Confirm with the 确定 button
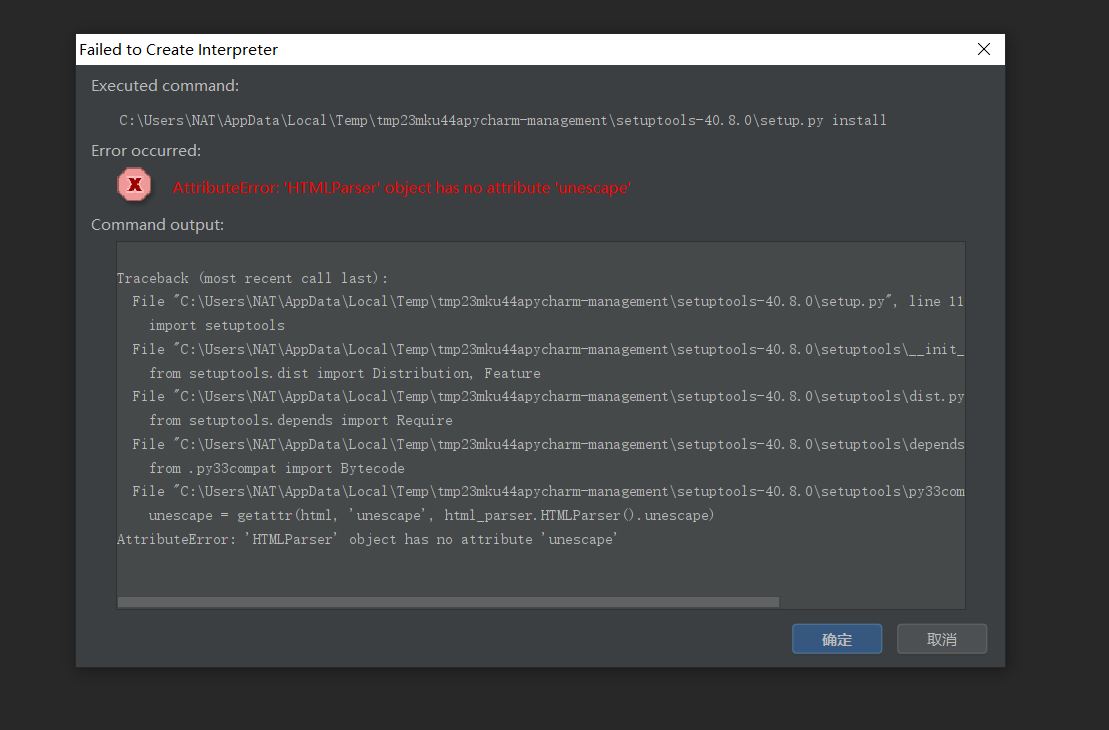 point(837,639)
